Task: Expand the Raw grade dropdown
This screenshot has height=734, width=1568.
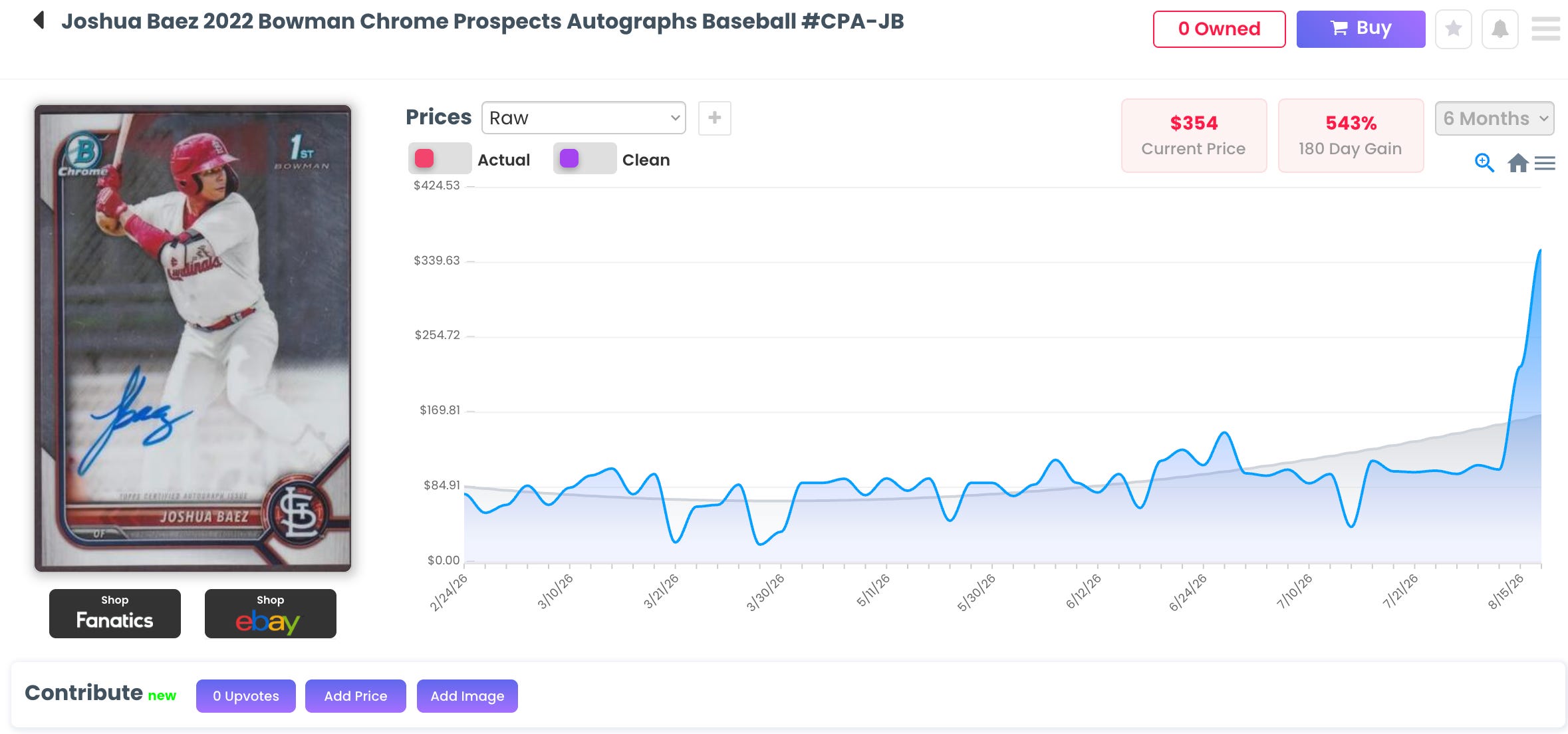Action: click(584, 118)
